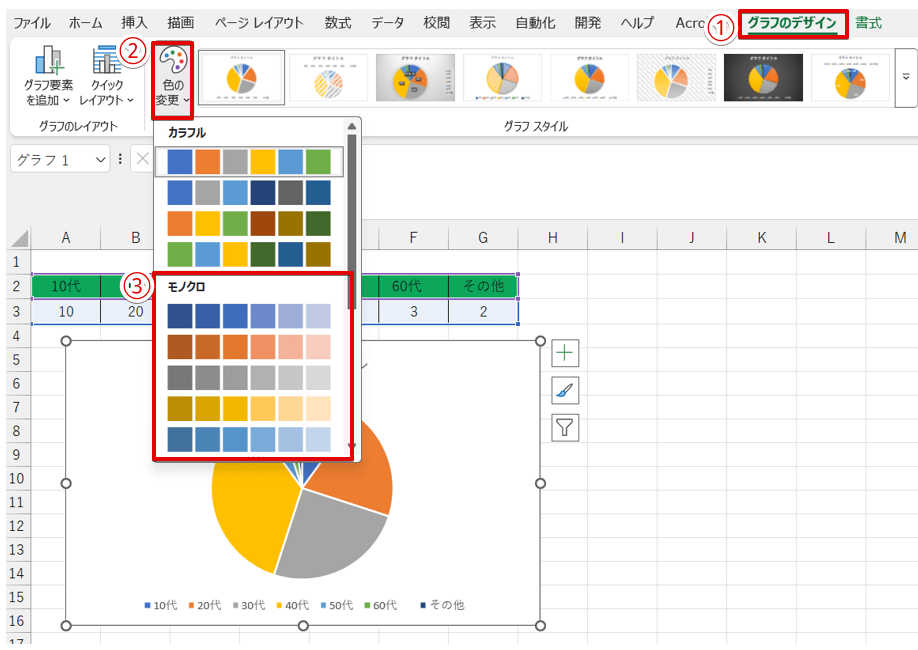This screenshot has height=650, width=918.
Task: Switch to the グラフのデザイン tab
Action: point(792,23)
